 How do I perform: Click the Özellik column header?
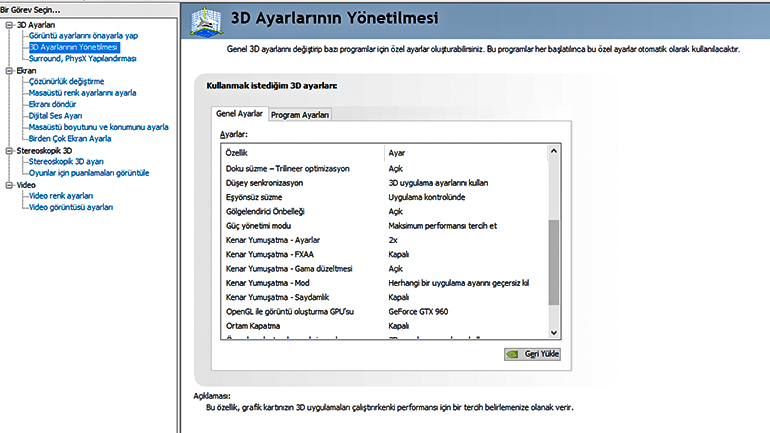tap(302, 153)
